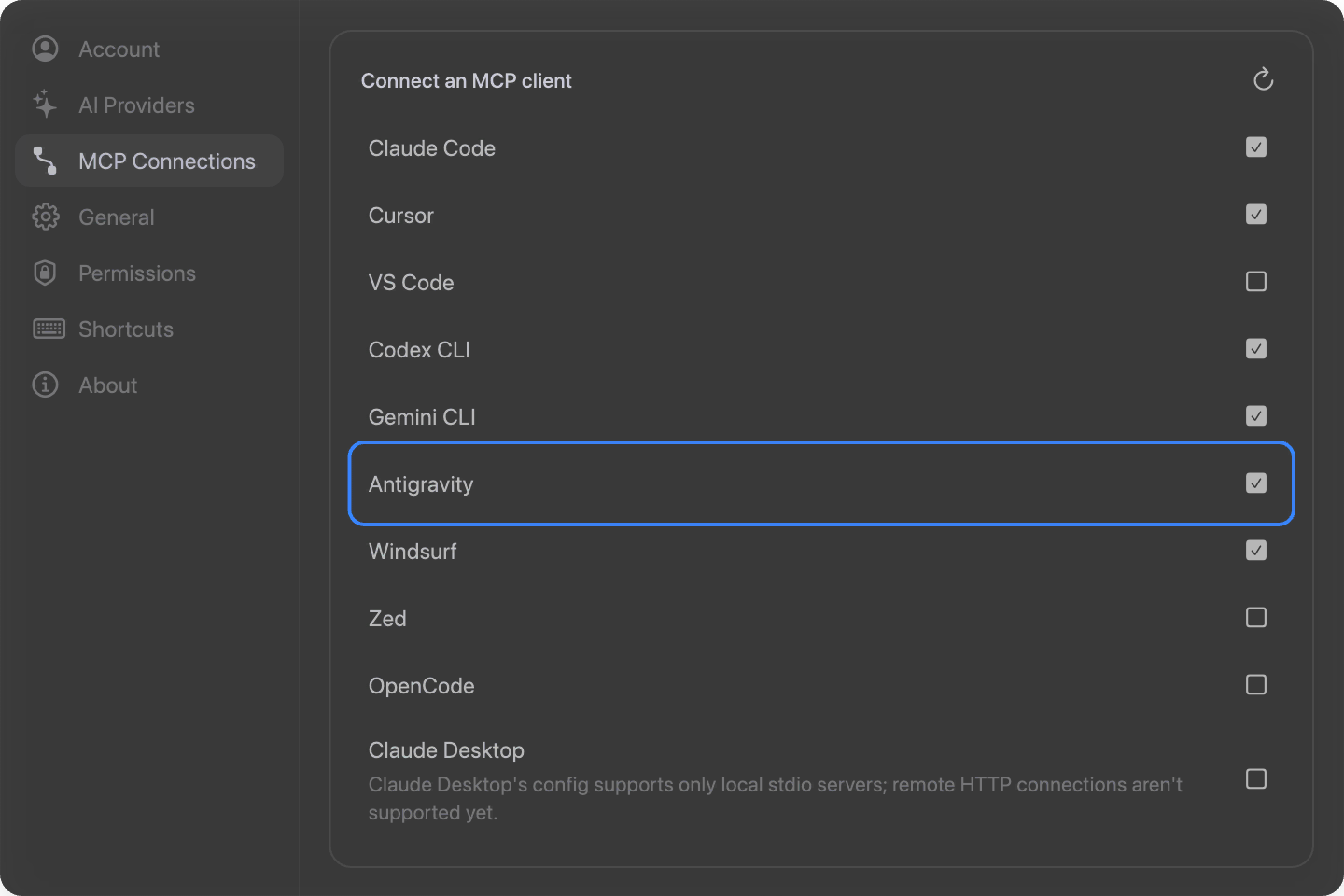Image resolution: width=1344 pixels, height=896 pixels.
Task: Click the 'OpenCode' client label
Action: click(x=421, y=686)
